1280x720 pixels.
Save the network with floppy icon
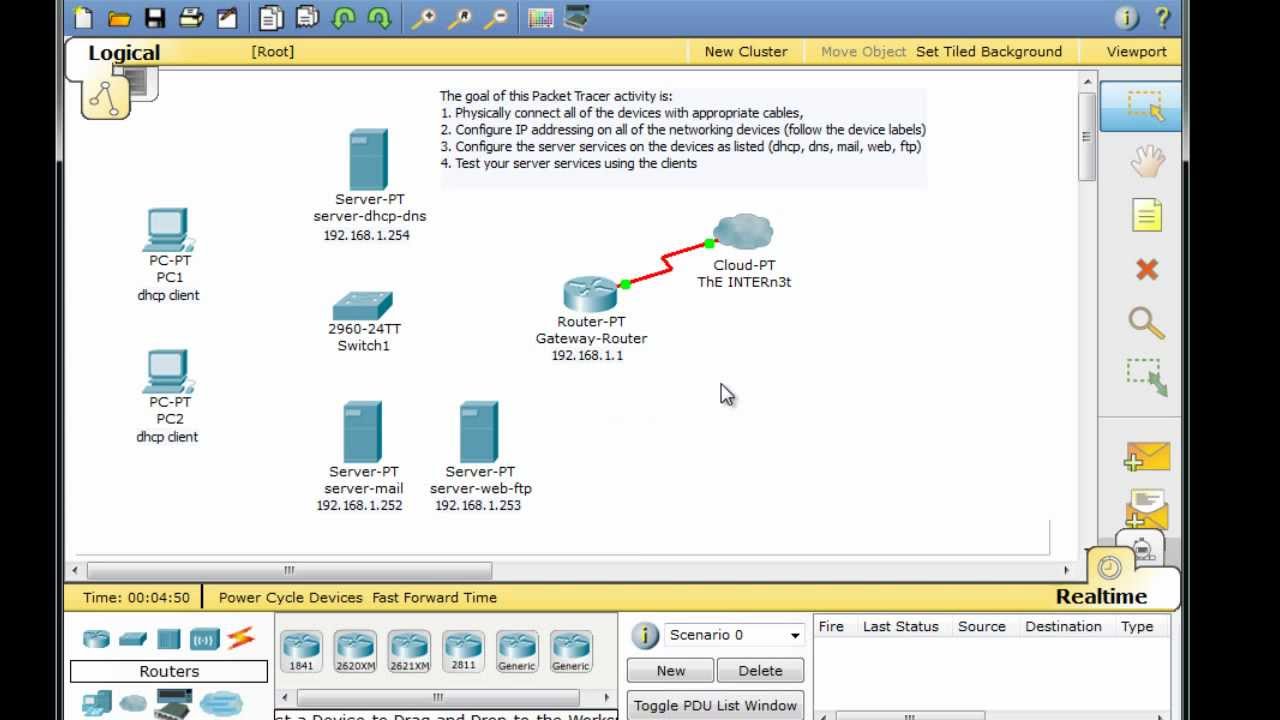coord(154,17)
